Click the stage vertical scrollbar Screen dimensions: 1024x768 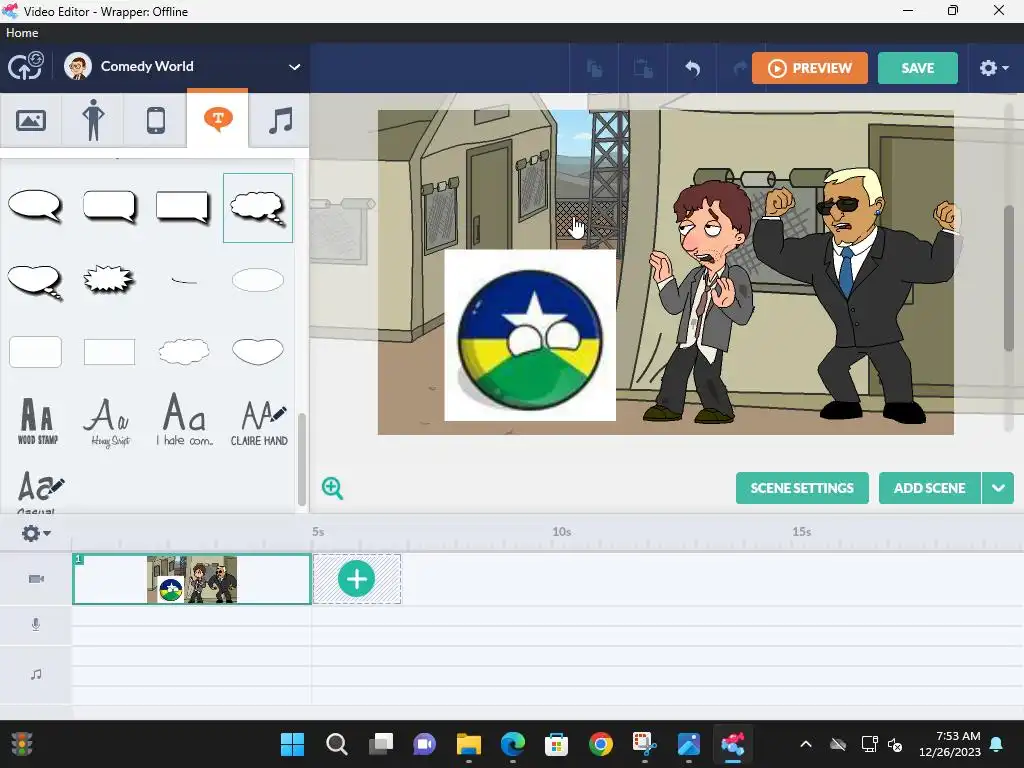pos(1009,279)
